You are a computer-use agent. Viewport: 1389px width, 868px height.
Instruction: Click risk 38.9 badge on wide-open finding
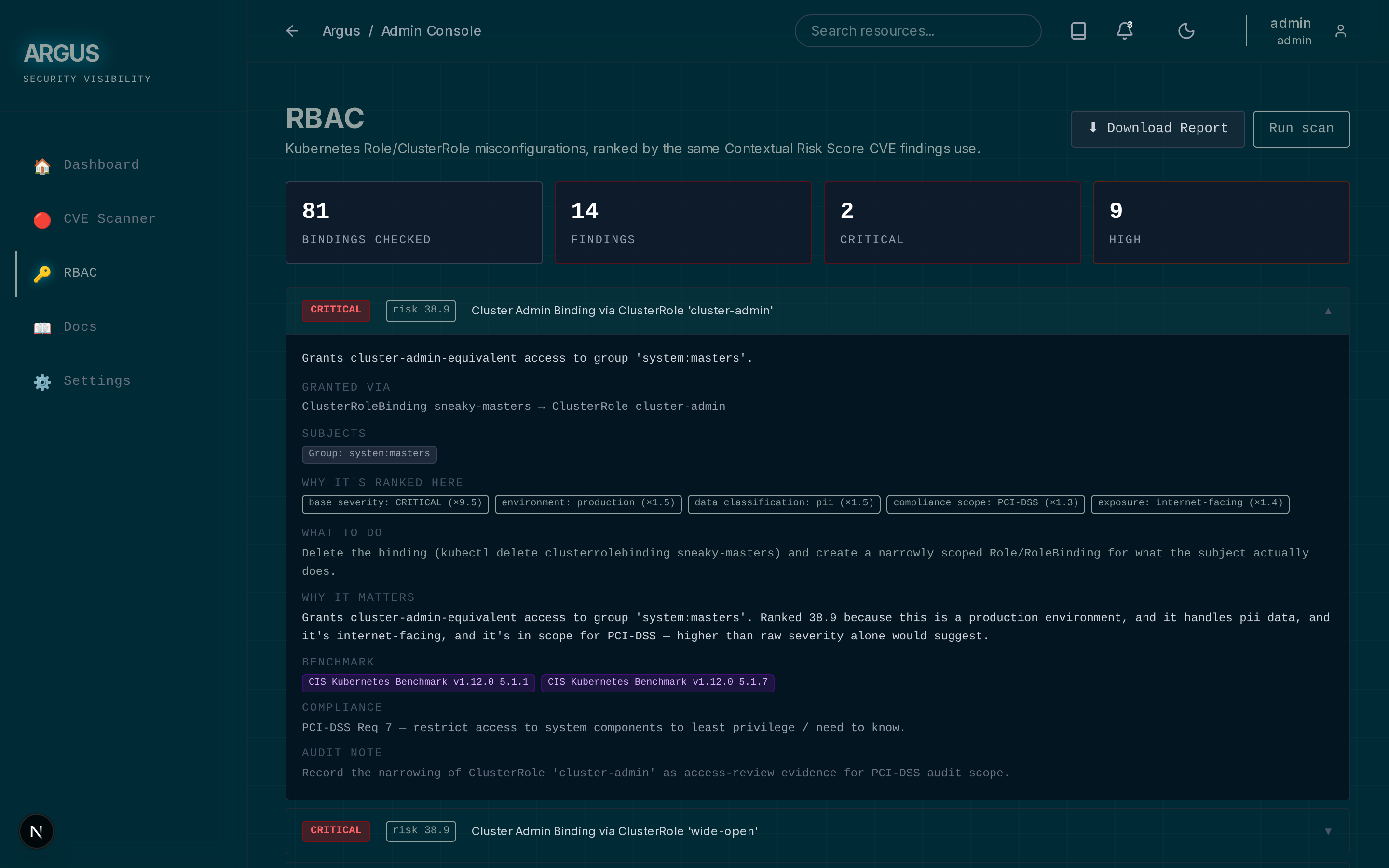coord(421,831)
